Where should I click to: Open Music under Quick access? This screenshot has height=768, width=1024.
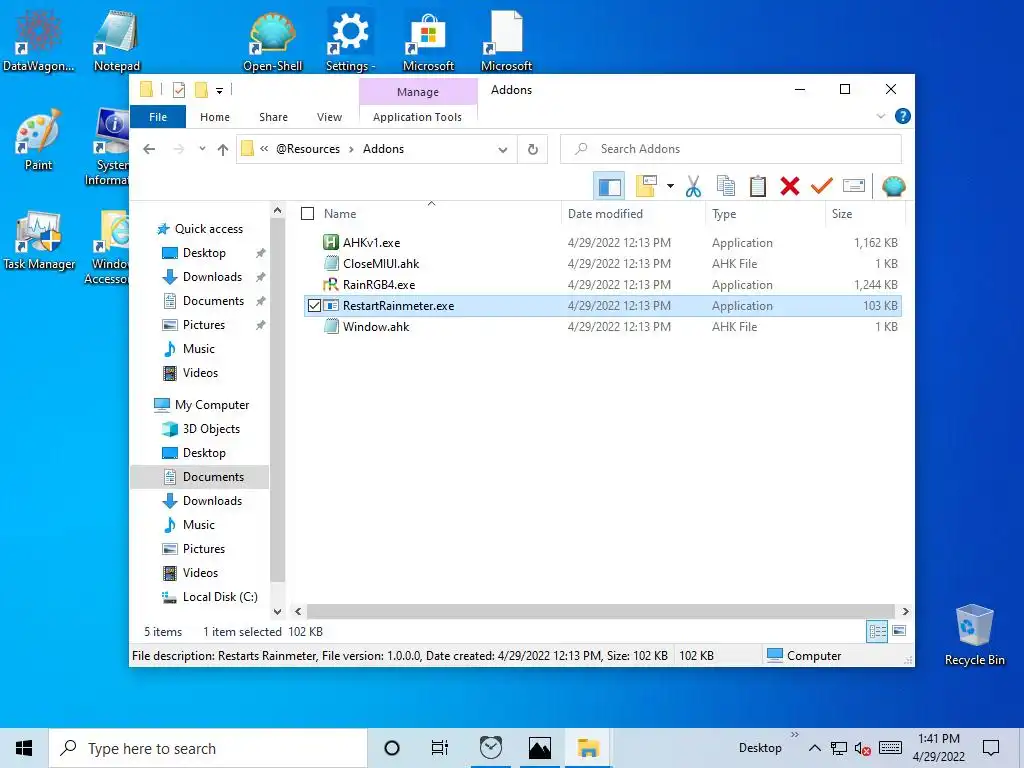tap(189, 349)
